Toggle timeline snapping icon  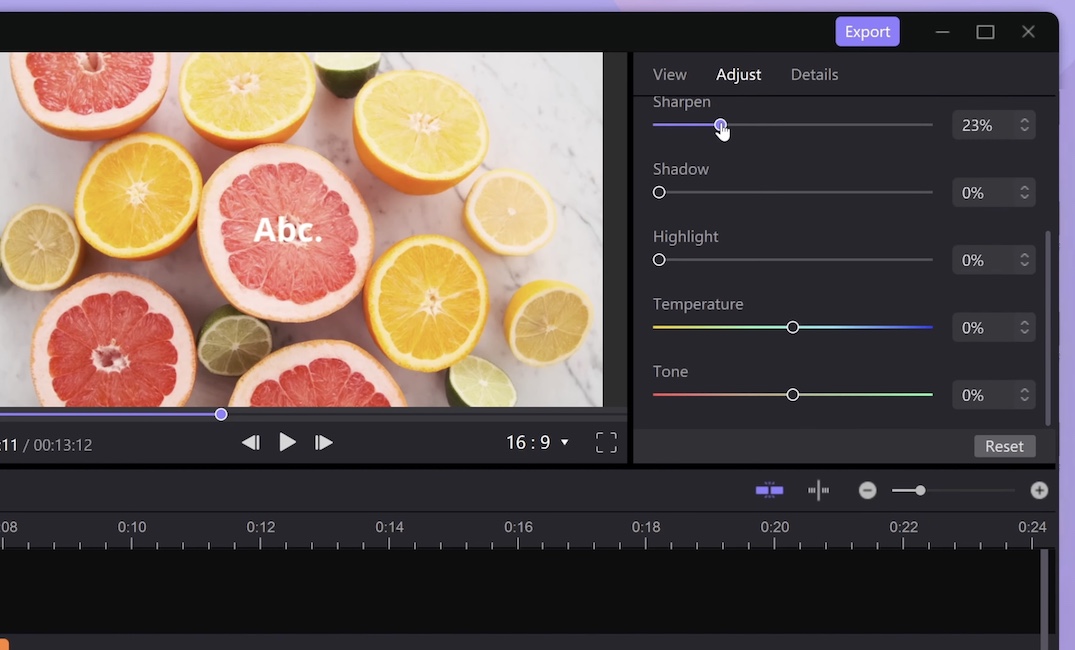pyautogui.click(x=769, y=490)
